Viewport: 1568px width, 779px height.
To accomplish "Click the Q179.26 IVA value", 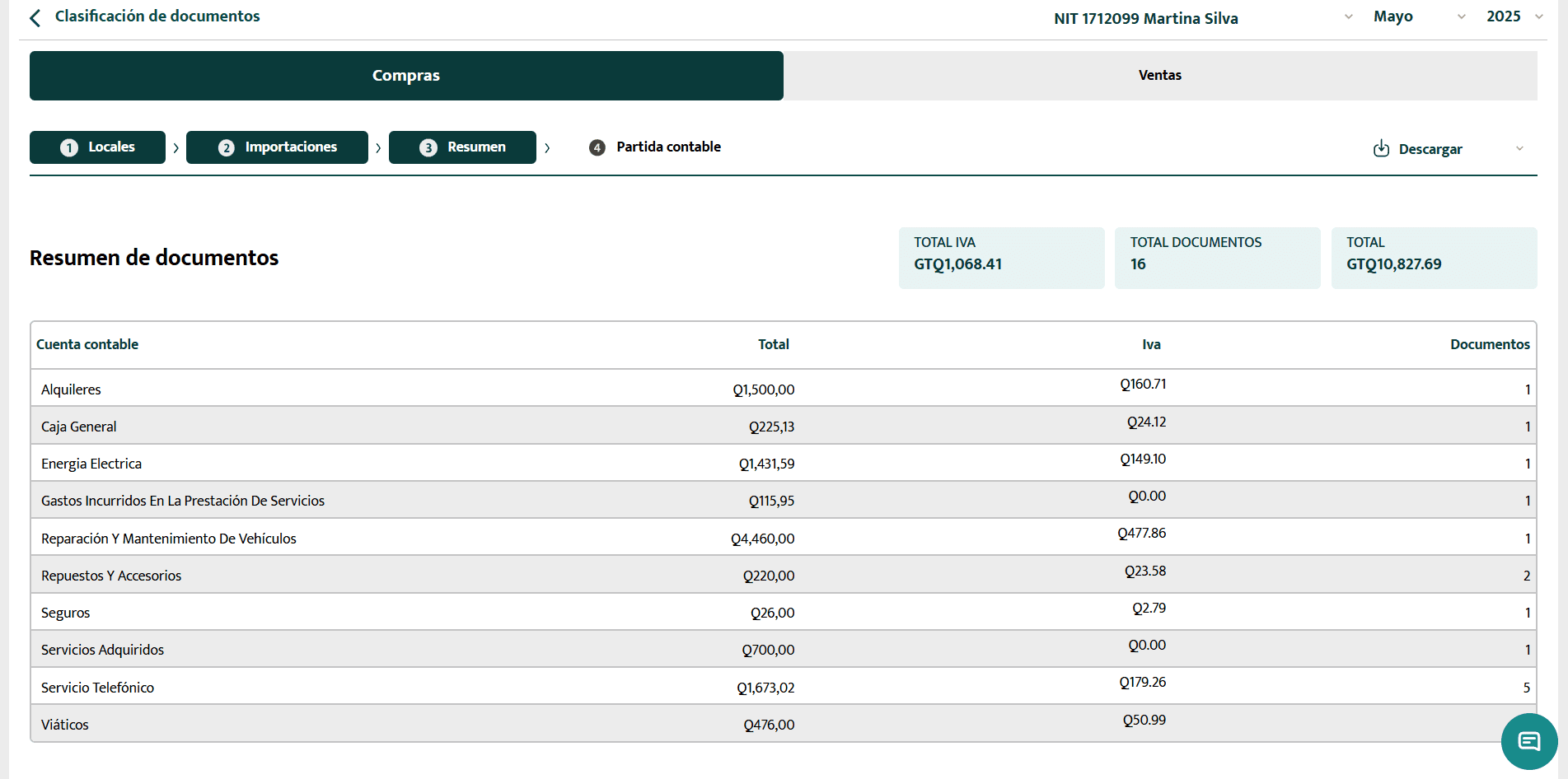I will [1143, 682].
